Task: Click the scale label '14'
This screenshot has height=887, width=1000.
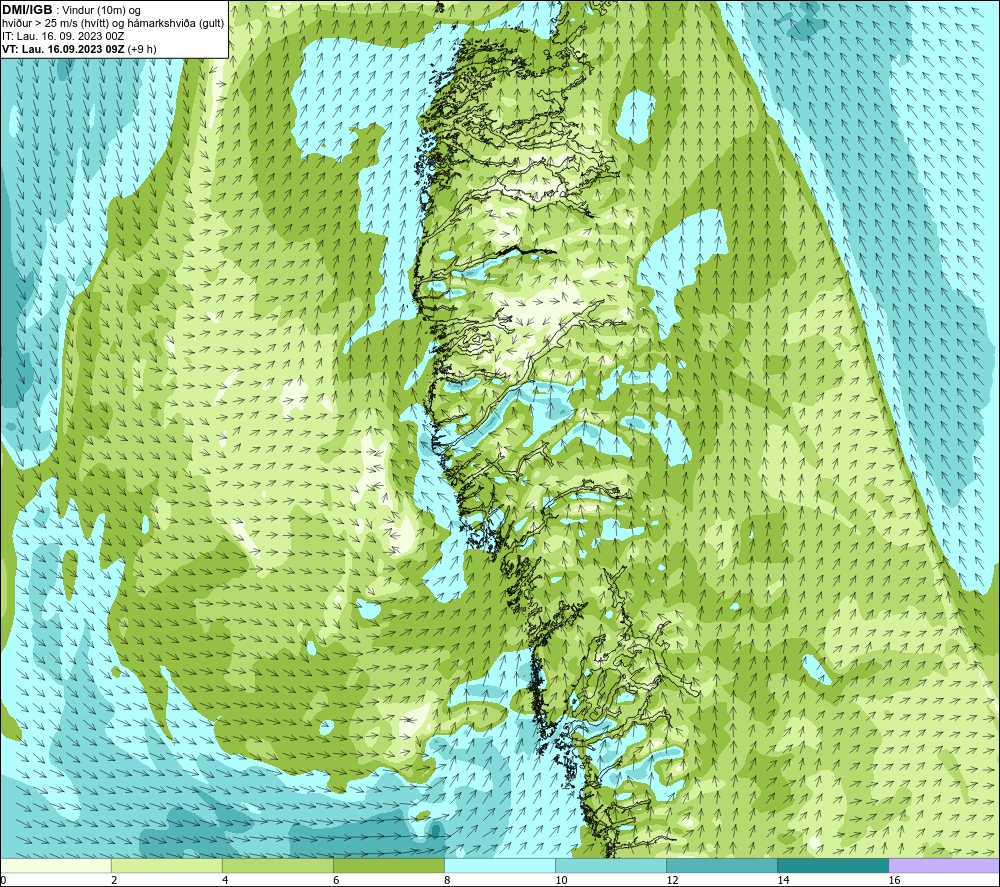Action: pyautogui.click(x=783, y=881)
